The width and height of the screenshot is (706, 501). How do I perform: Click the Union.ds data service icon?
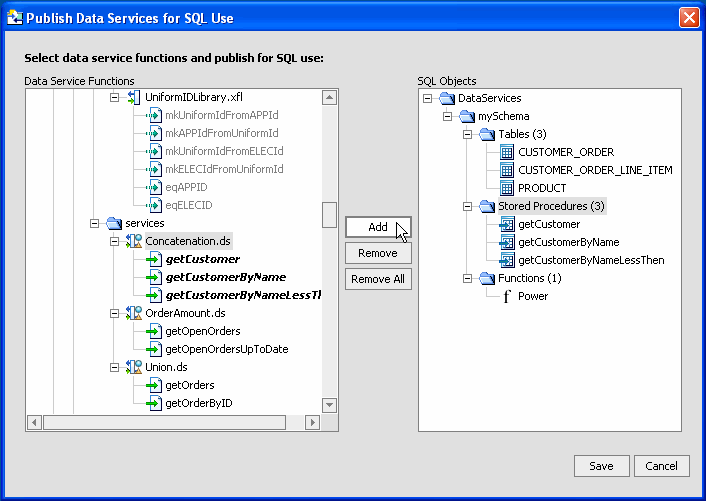click(x=134, y=367)
